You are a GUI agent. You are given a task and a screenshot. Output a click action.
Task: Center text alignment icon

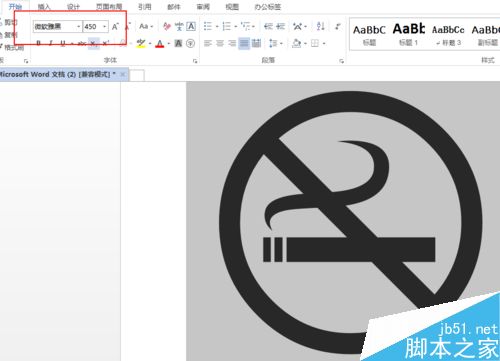click(220, 43)
